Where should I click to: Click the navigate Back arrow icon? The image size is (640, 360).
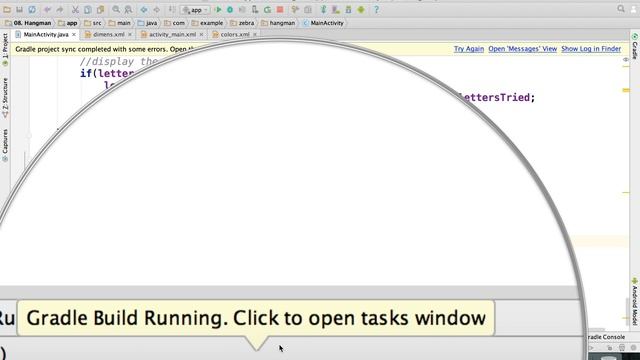[144, 9]
